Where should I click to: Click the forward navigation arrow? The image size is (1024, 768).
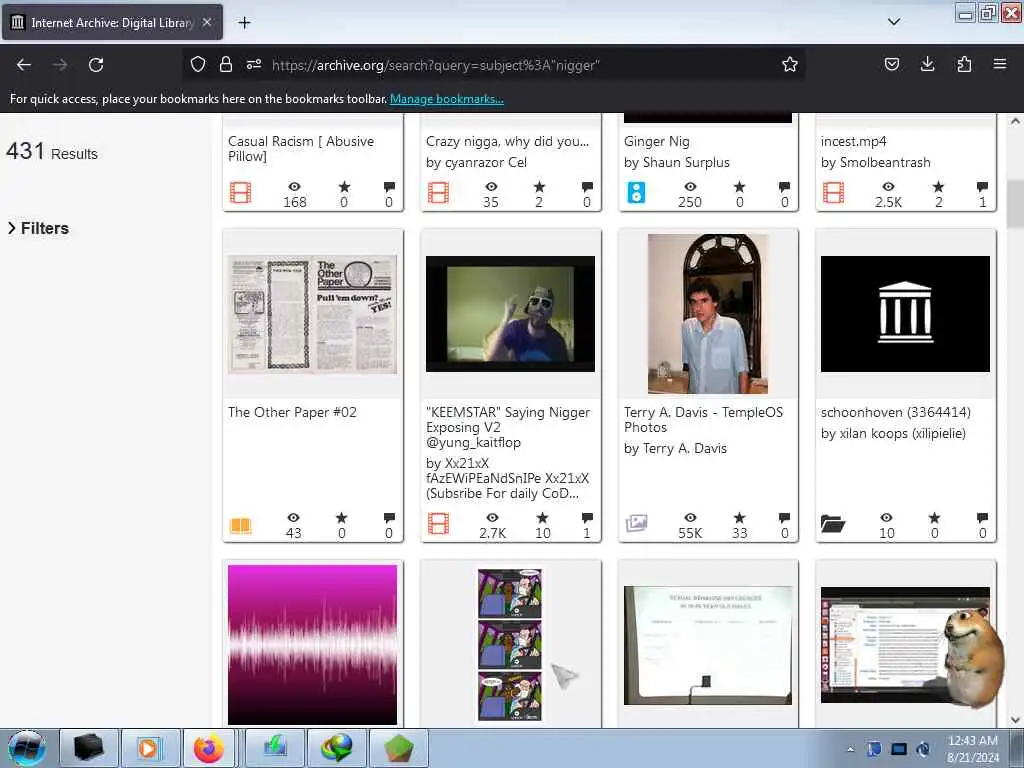coord(60,65)
